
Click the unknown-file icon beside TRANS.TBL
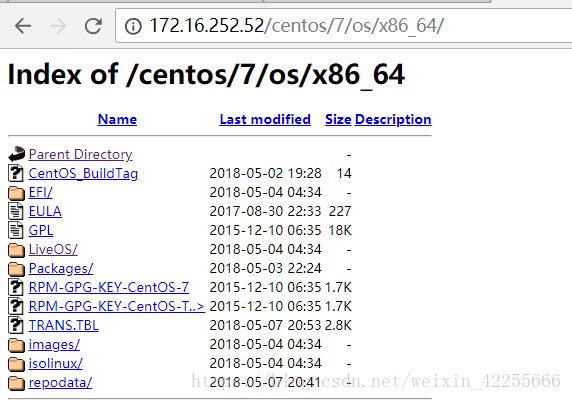[x=16, y=325]
